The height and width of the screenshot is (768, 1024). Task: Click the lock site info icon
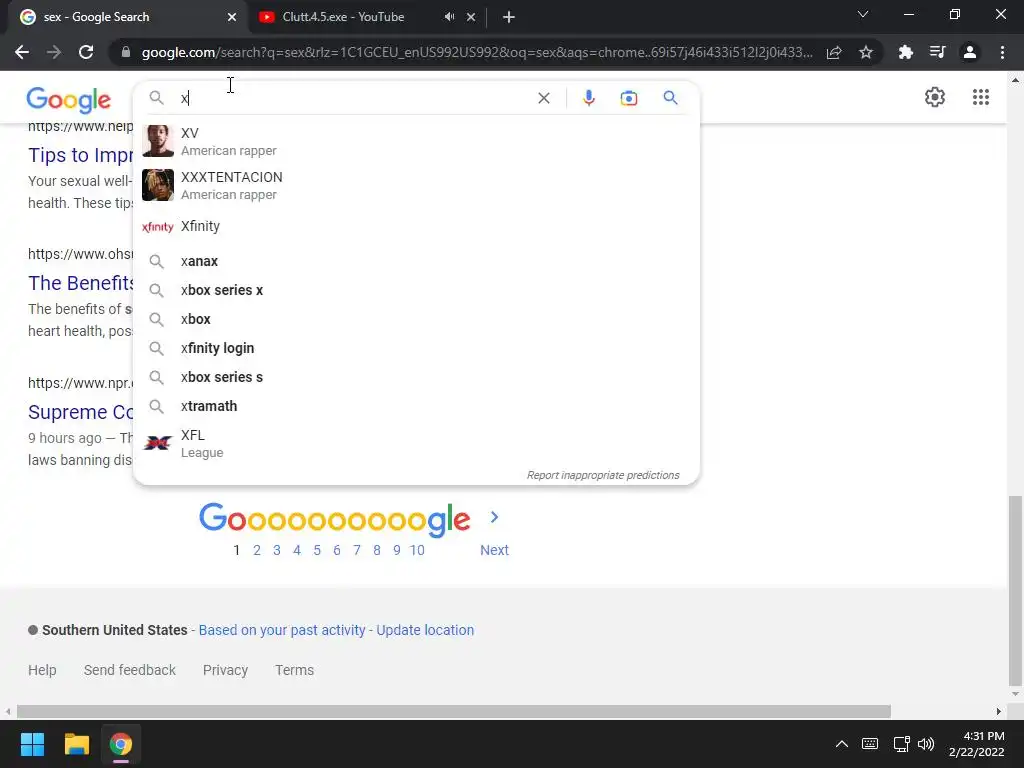[126, 52]
